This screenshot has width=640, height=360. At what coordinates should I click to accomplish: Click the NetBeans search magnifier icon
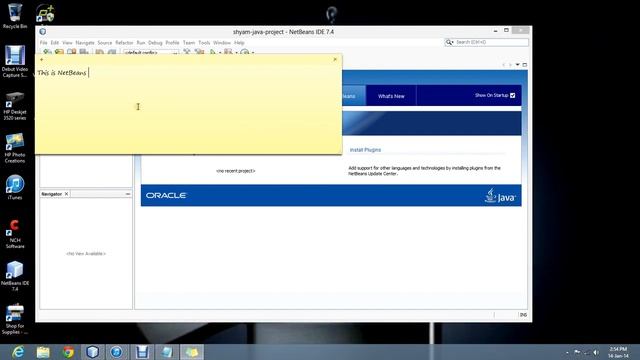449,42
